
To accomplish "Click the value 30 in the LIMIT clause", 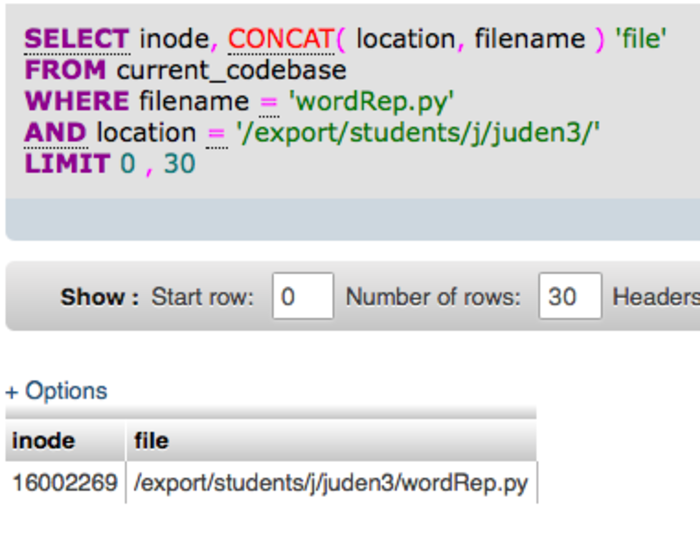I will coord(180,163).
